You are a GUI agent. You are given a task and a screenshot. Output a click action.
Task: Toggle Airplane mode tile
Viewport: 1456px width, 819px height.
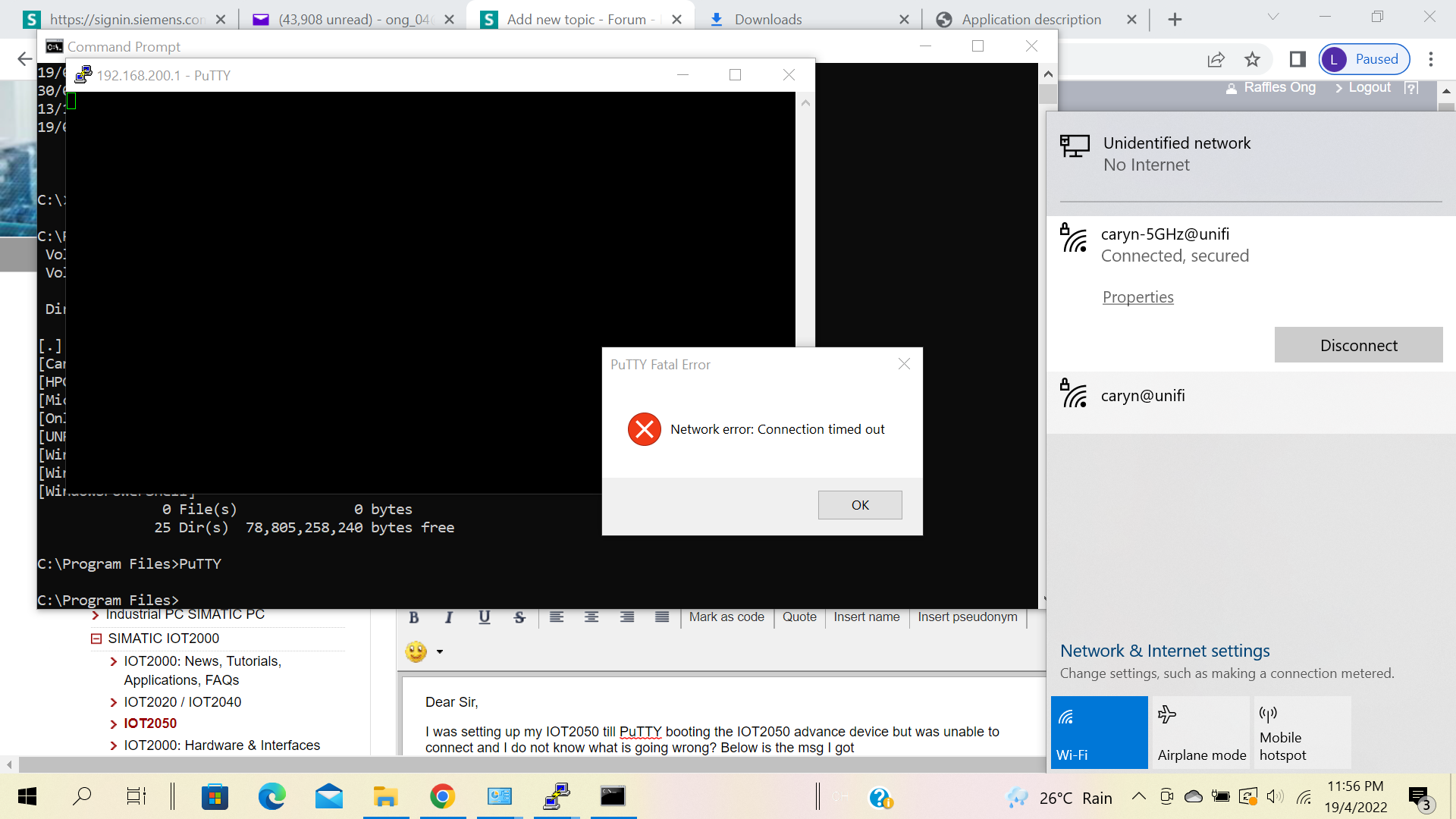click(1201, 732)
